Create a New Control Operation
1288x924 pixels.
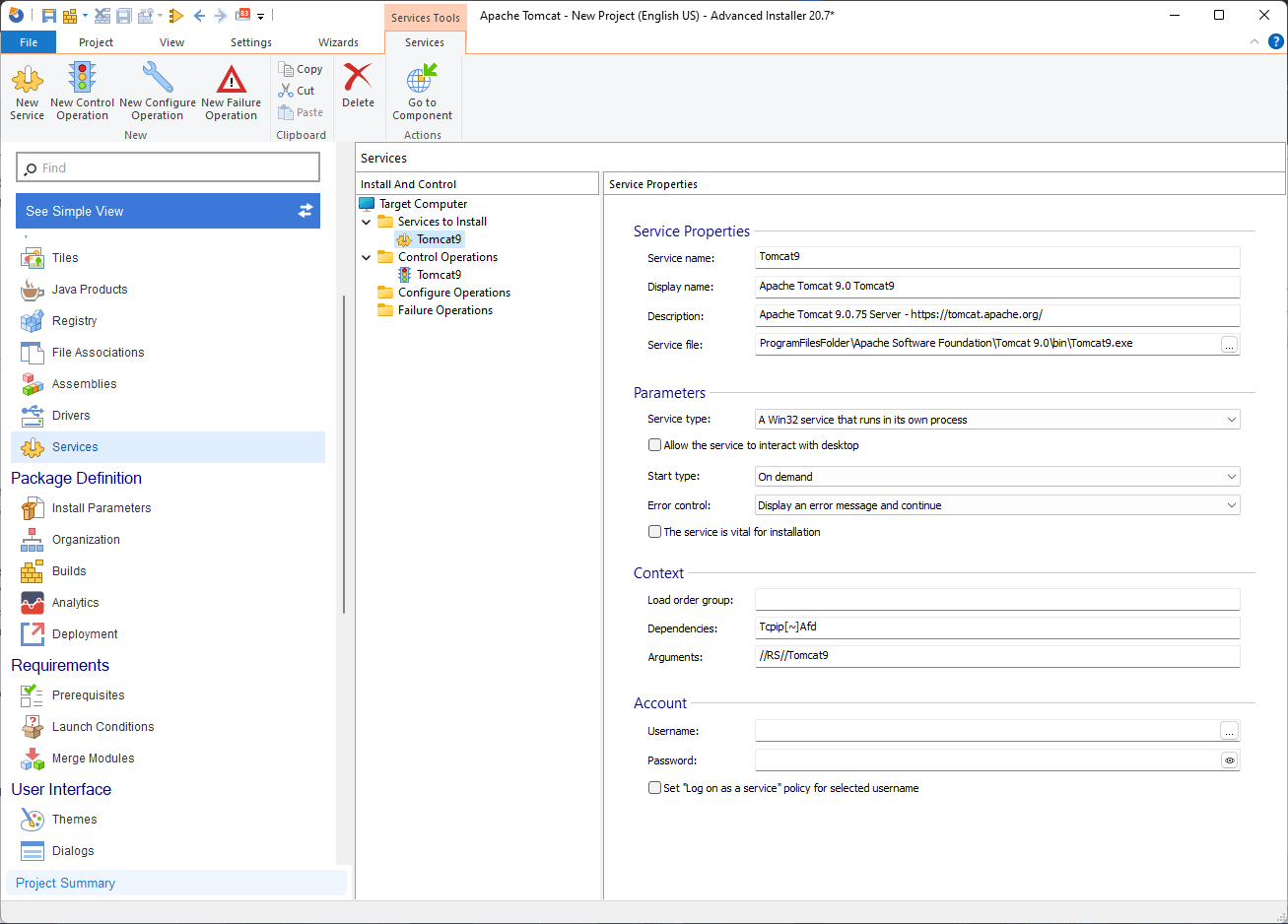click(x=83, y=93)
